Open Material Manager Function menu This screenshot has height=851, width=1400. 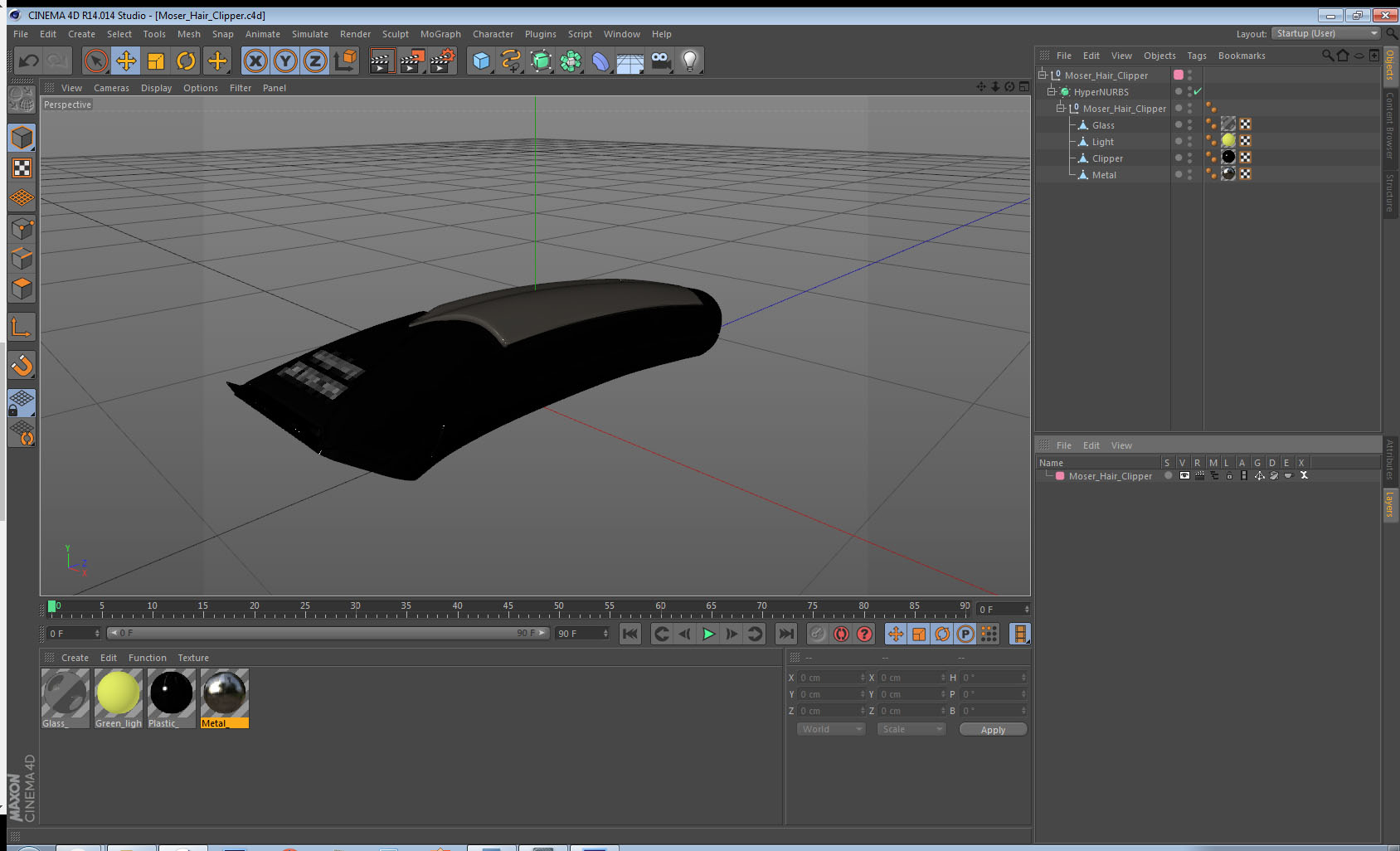click(147, 658)
